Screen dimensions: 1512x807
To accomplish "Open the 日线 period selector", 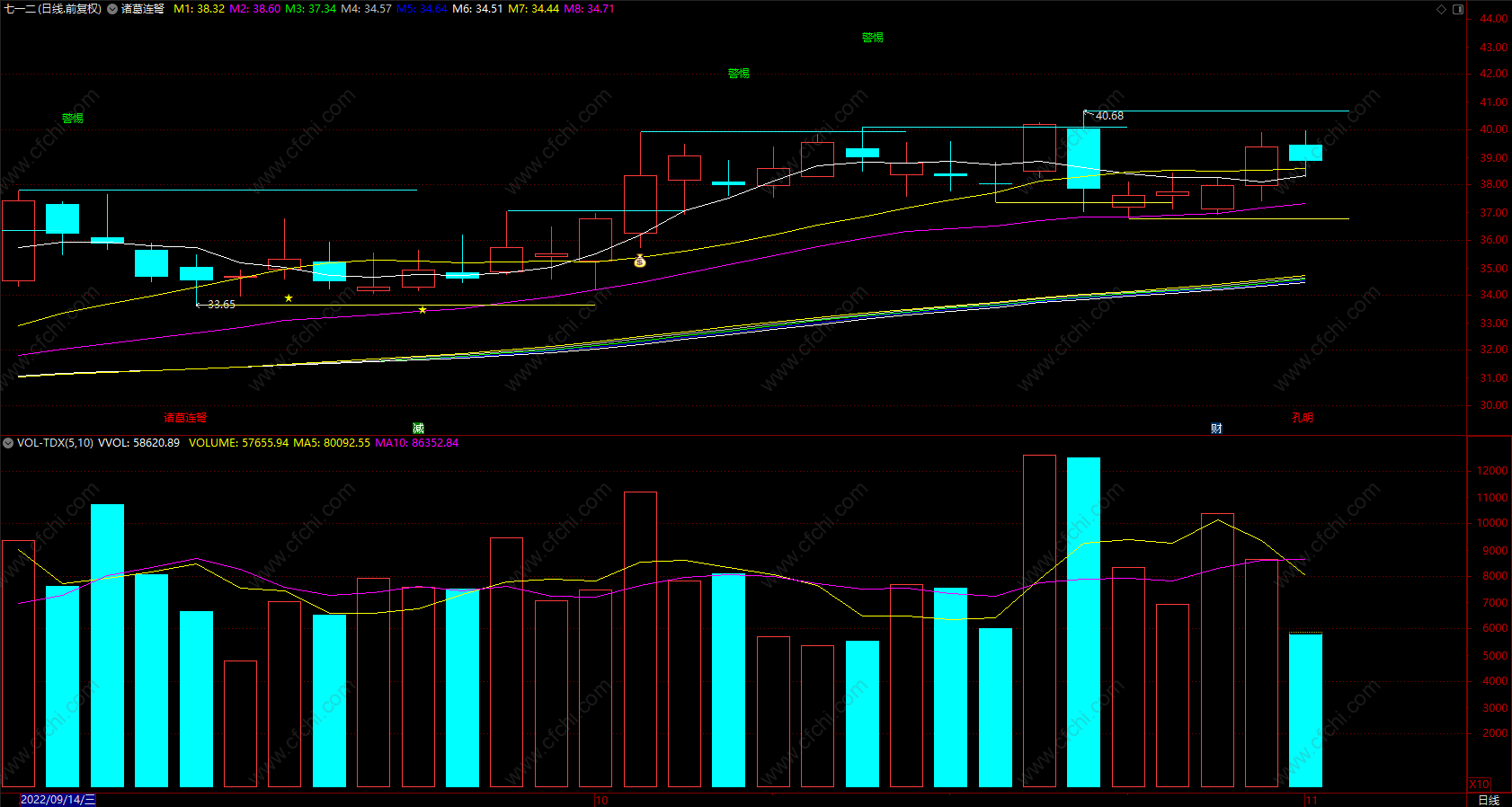I will (1489, 800).
